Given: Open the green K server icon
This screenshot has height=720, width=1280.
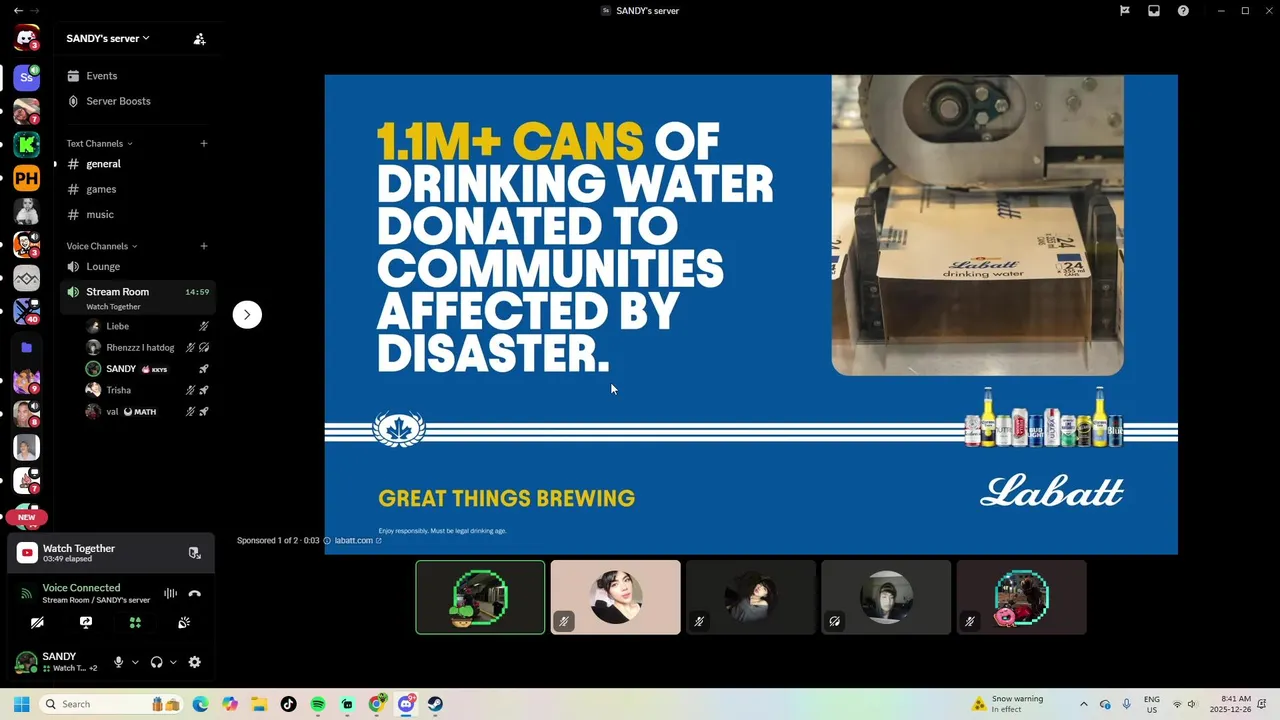Looking at the screenshot, I should [26, 145].
